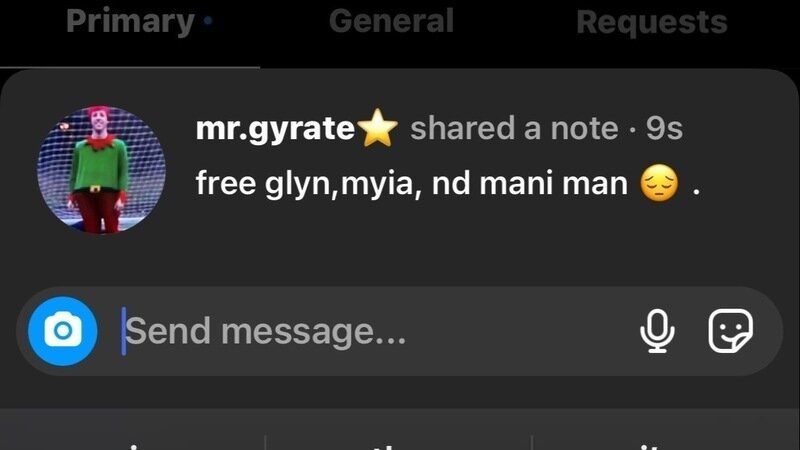Tap the 9s timestamp on the note
The width and height of the screenshot is (800, 450).
(664, 128)
